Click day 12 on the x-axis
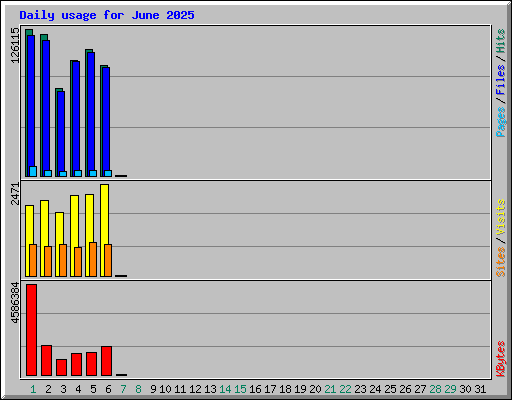 point(195,389)
